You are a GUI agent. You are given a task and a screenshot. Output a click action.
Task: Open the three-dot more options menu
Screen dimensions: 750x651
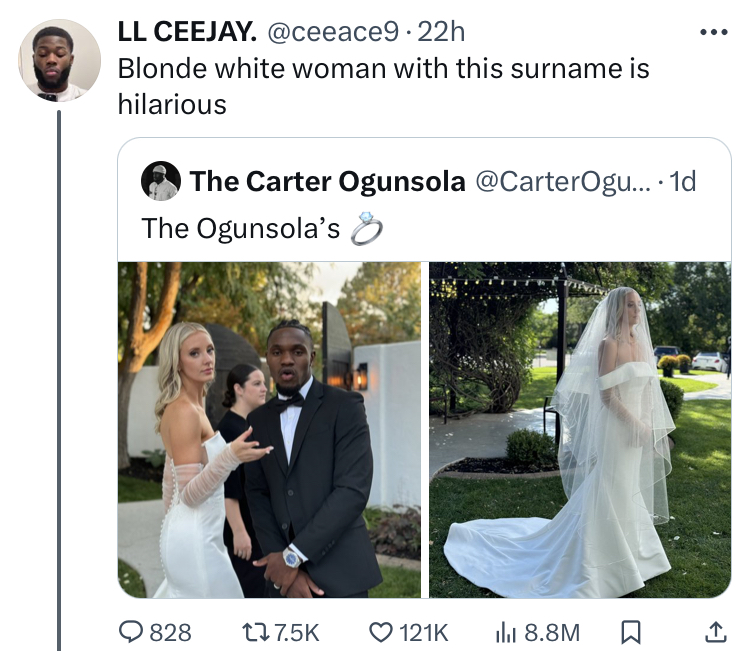(714, 32)
